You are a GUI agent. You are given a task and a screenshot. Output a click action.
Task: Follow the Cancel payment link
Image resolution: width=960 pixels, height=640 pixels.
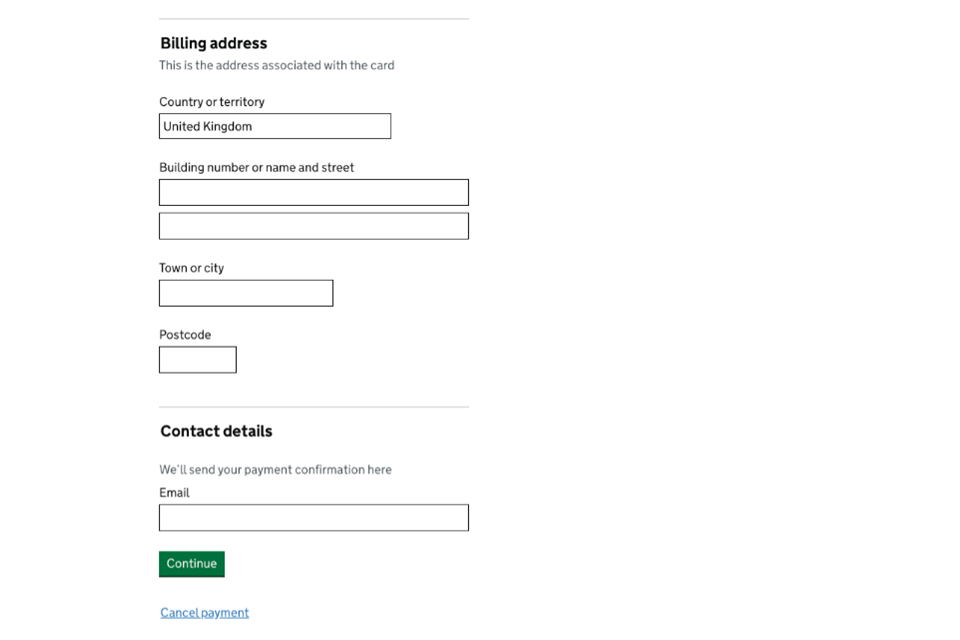click(x=204, y=613)
